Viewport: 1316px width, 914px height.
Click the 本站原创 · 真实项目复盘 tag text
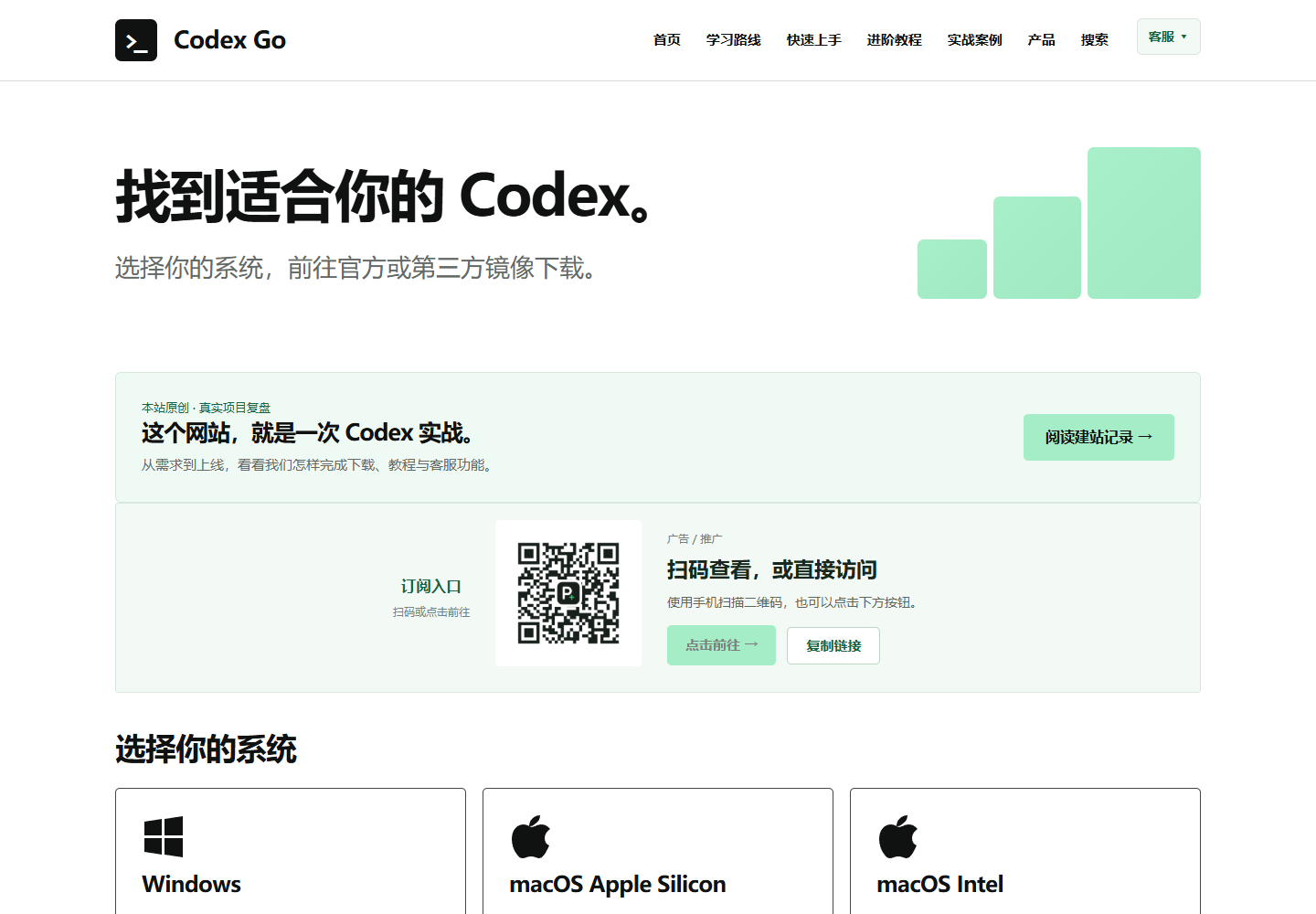(206, 408)
